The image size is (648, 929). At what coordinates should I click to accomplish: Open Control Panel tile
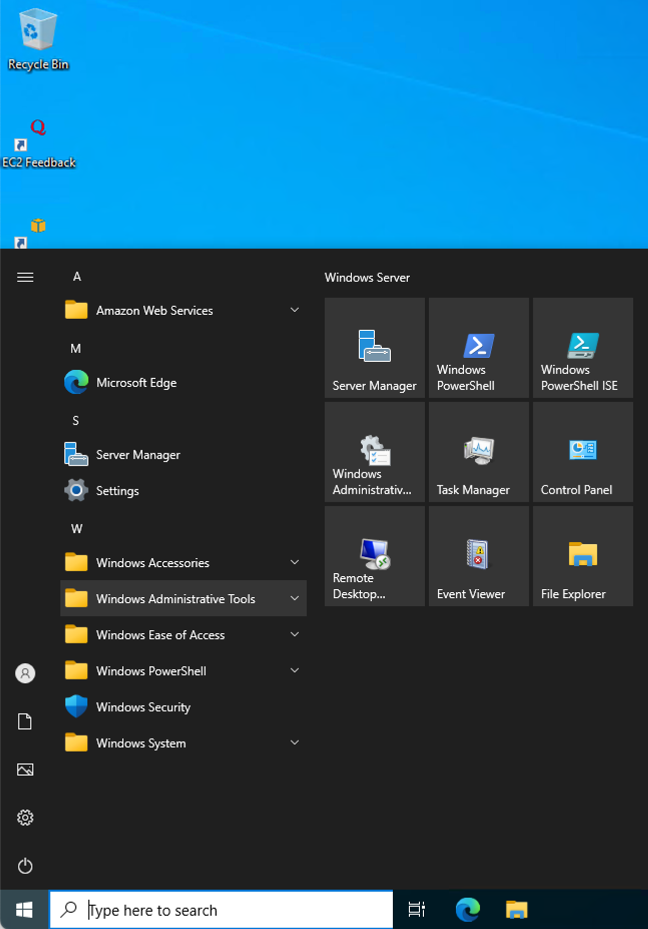[x=583, y=451]
